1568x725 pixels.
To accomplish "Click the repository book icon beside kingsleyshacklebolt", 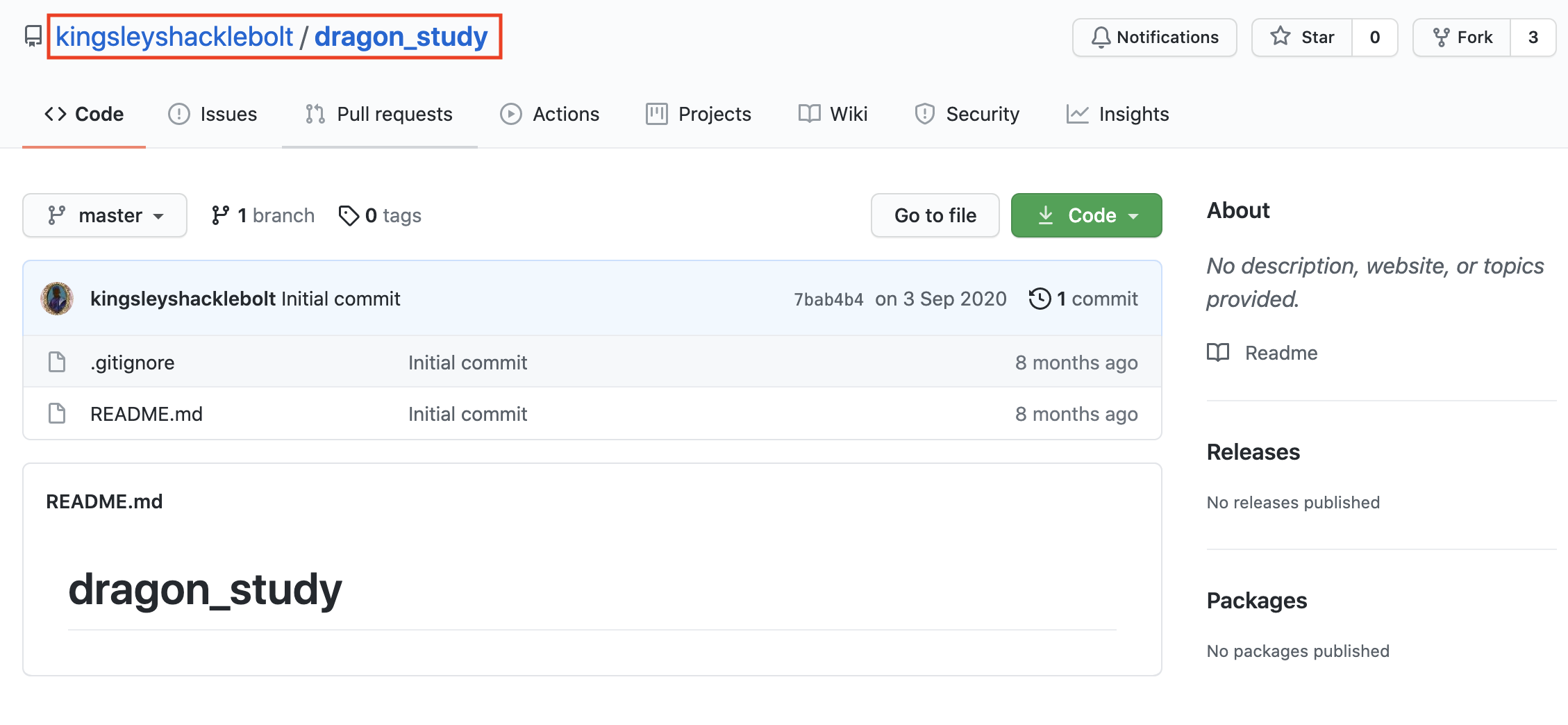I will coord(33,37).
